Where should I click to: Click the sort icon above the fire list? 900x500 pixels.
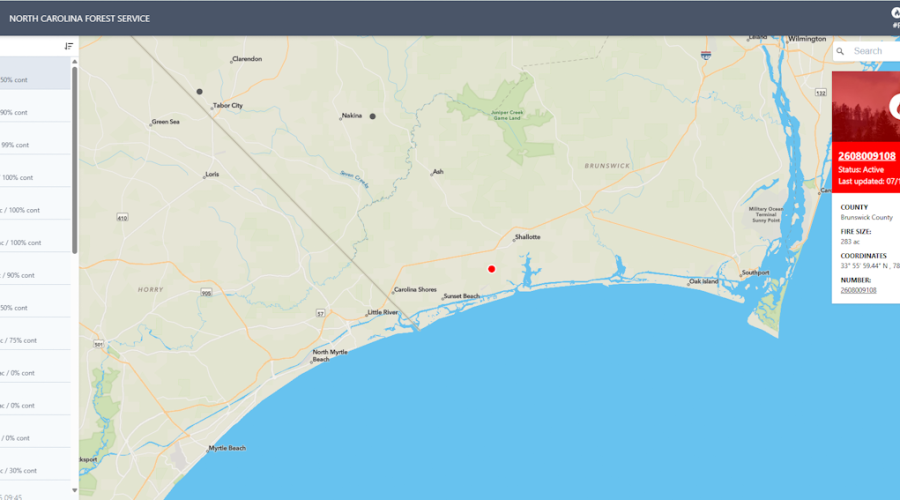pos(69,46)
